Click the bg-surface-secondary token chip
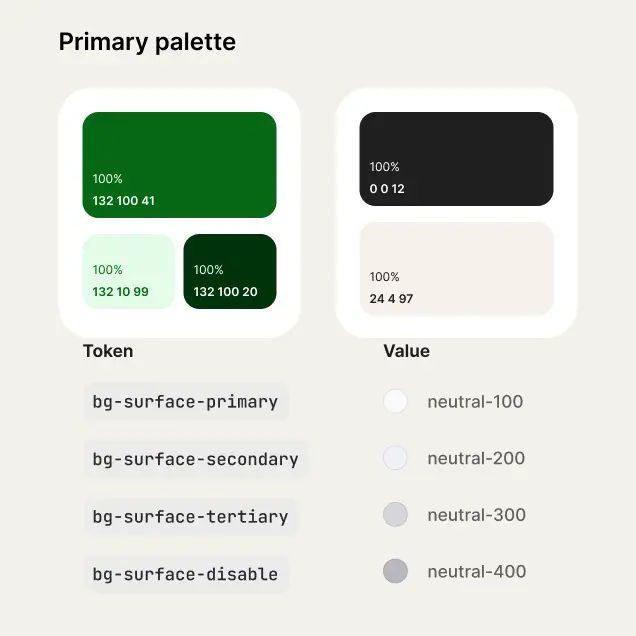The width and height of the screenshot is (636, 636). coord(196,460)
